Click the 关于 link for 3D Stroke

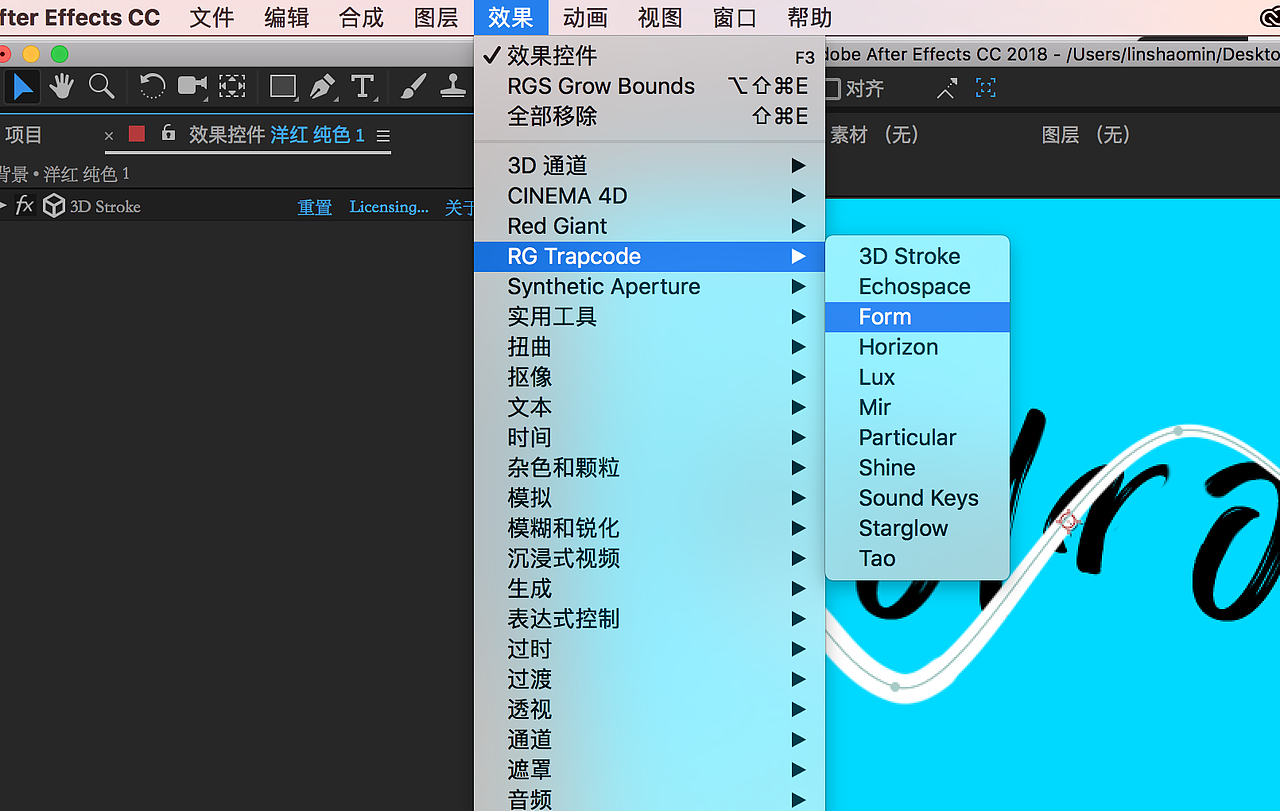459,207
